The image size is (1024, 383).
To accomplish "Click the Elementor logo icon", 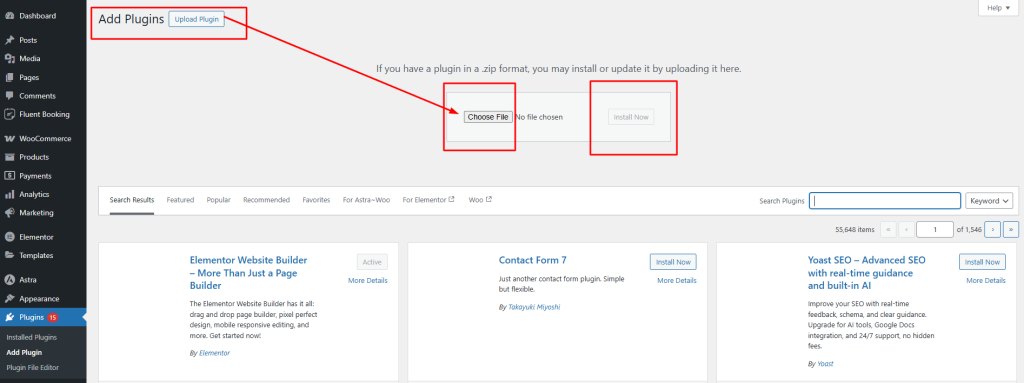I will [x=10, y=237].
